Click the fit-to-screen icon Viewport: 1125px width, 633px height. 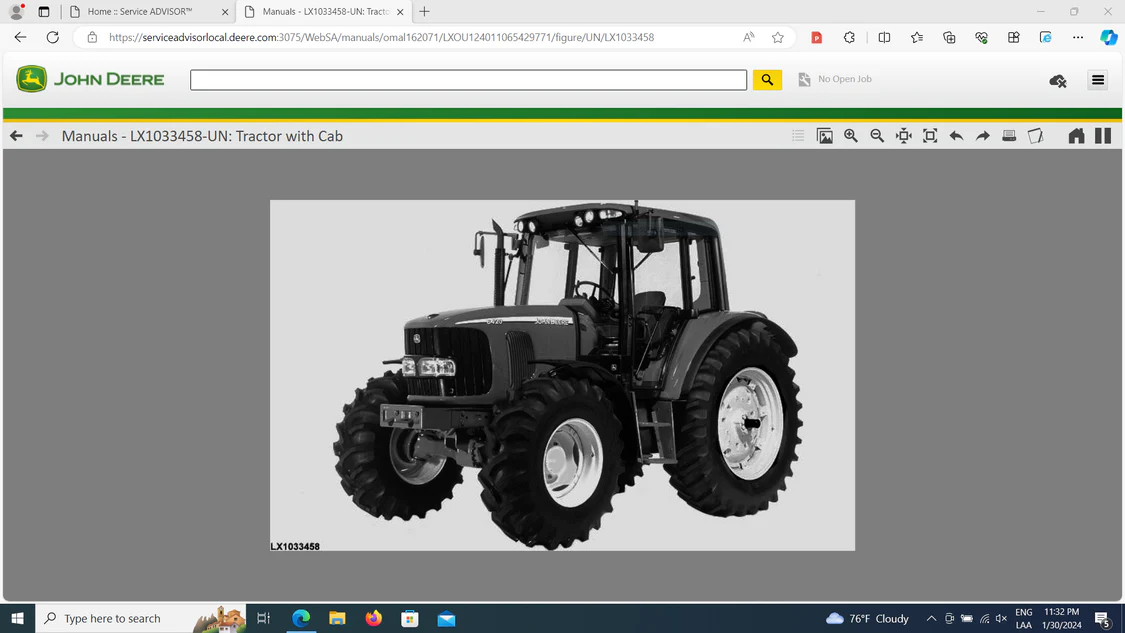[930, 136]
